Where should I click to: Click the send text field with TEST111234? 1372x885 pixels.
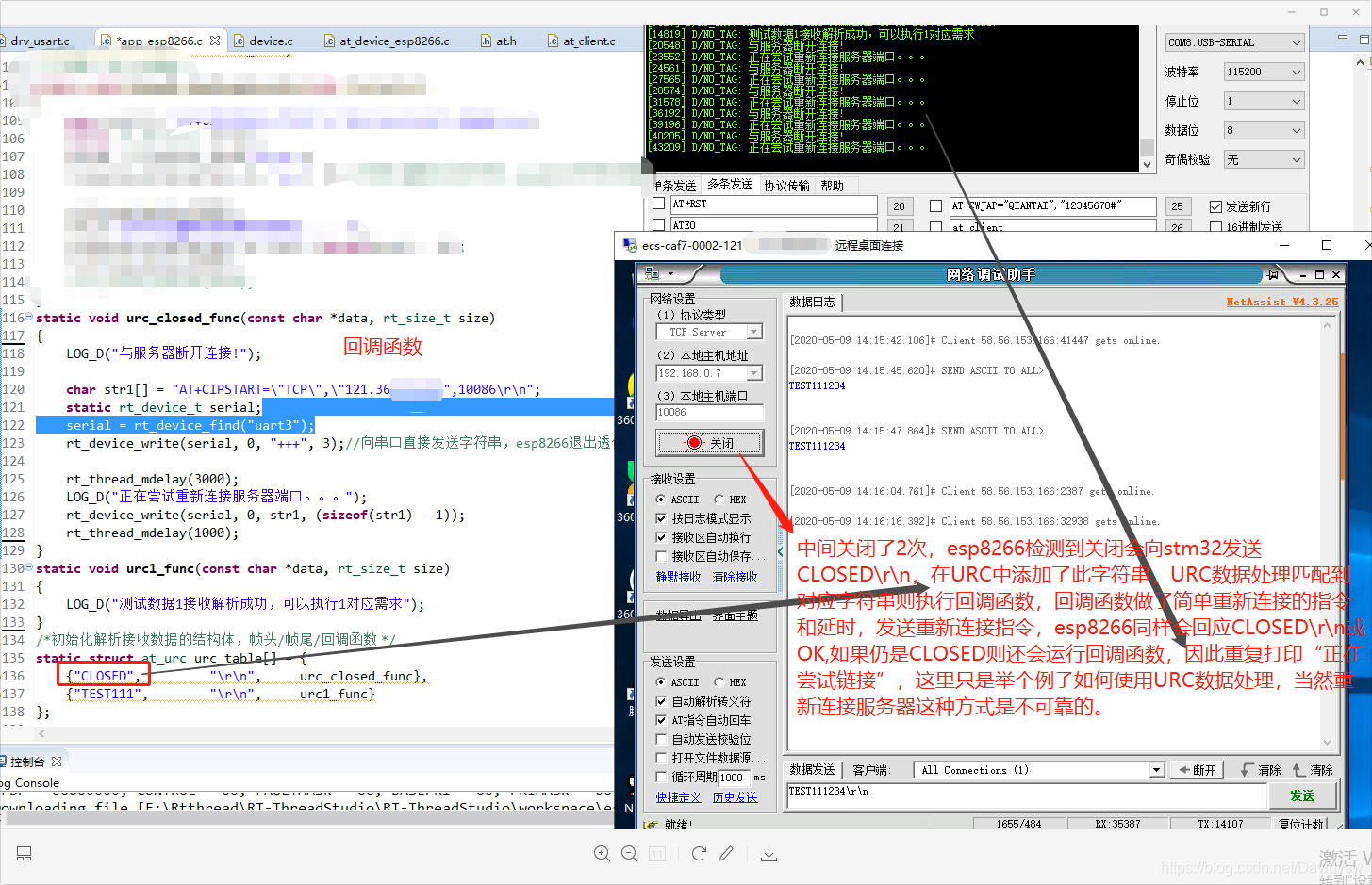(x=1026, y=795)
